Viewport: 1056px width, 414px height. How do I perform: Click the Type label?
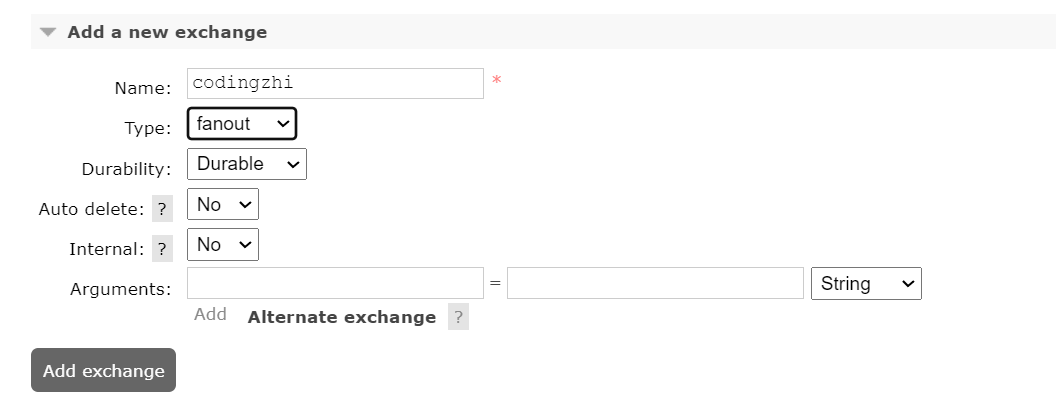pyautogui.click(x=148, y=129)
